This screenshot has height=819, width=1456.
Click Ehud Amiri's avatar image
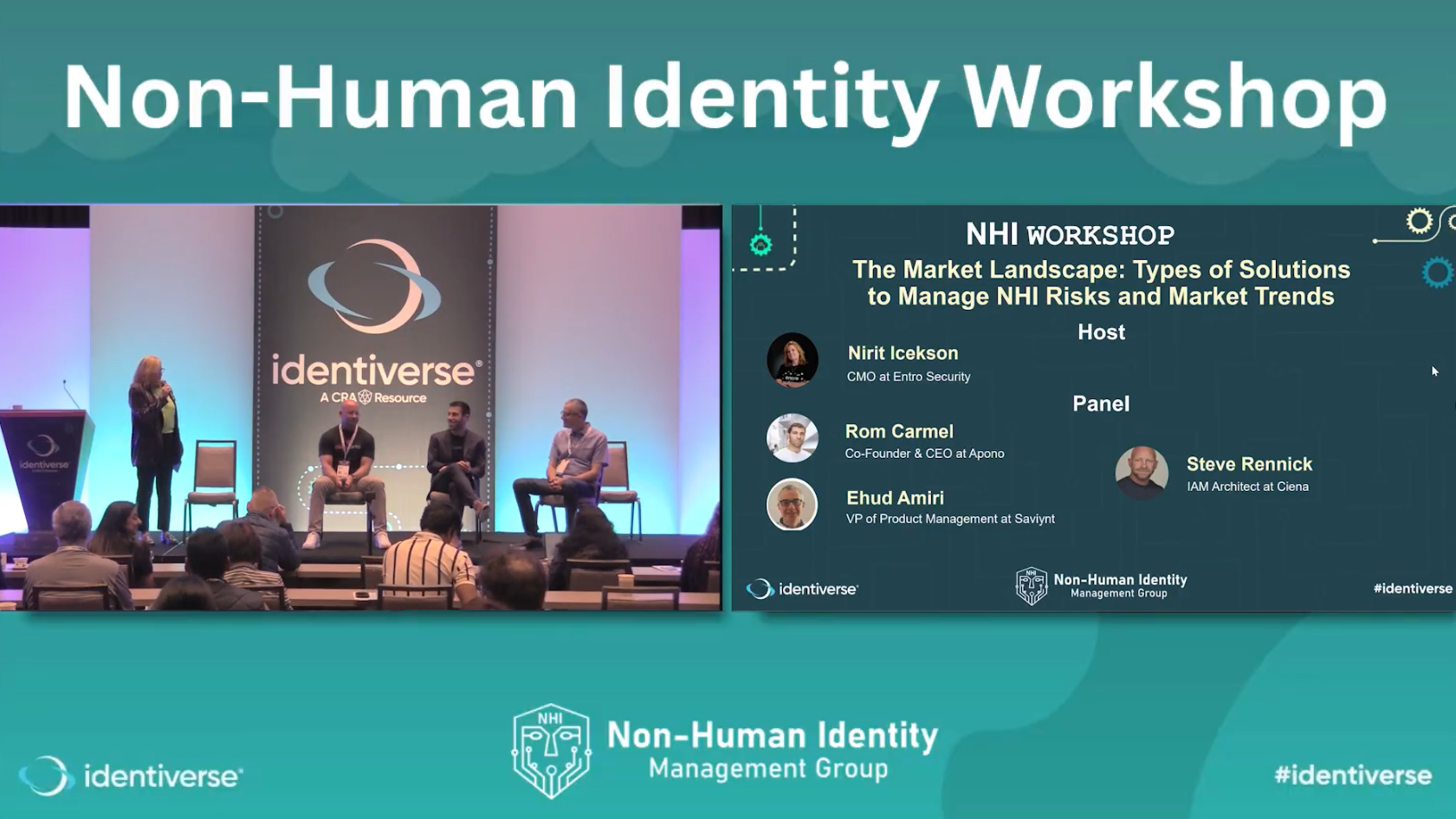pyautogui.click(x=793, y=505)
